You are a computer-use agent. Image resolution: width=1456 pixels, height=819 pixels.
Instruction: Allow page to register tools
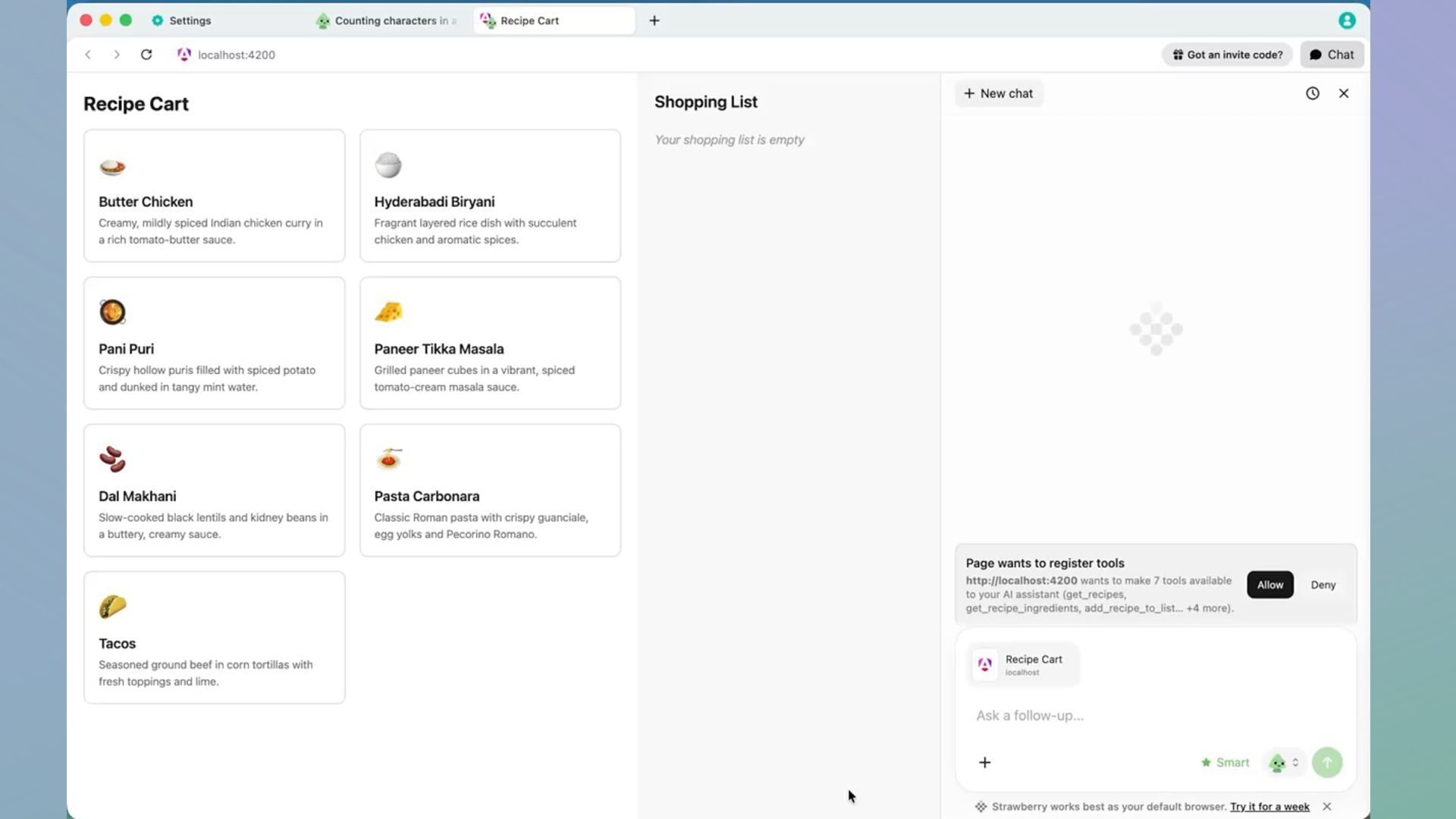pyautogui.click(x=1269, y=585)
